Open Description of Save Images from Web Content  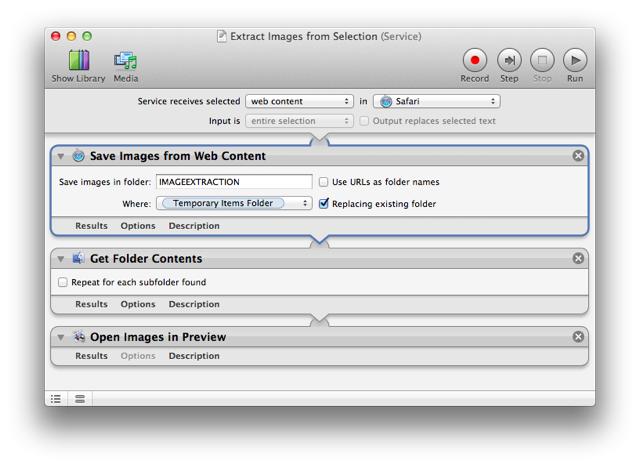(194, 226)
